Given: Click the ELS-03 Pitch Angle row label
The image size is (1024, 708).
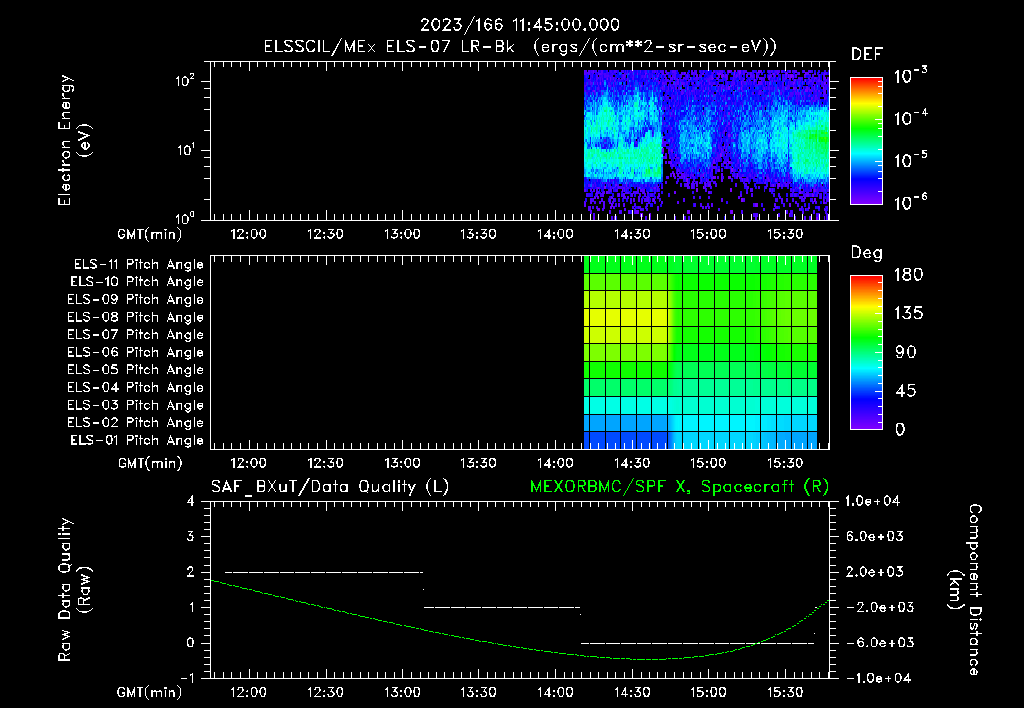Looking at the screenshot, I should point(135,405).
